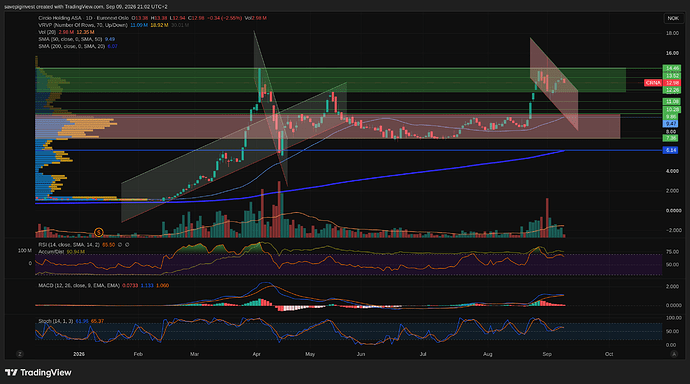Select the VRVP indicator legend
Screen dimensions: 690x384
coord(83,25)
